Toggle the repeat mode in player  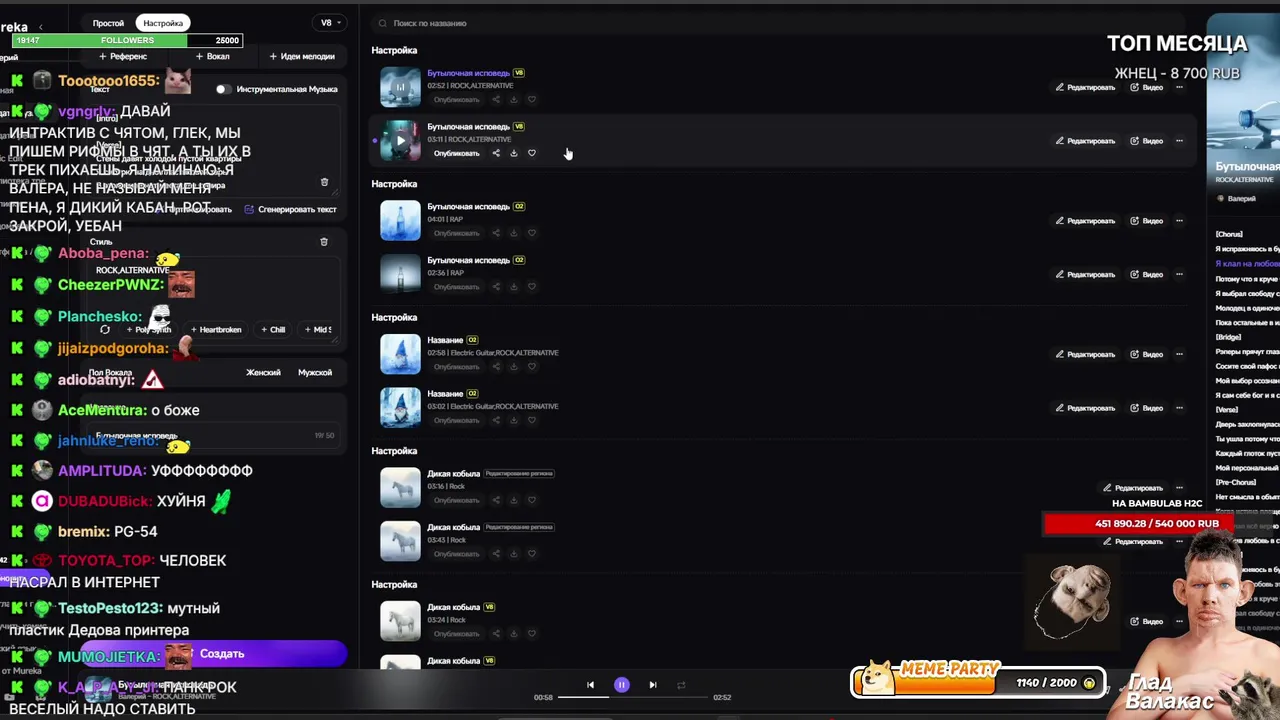pyautogui.click(x=681, y=685)
